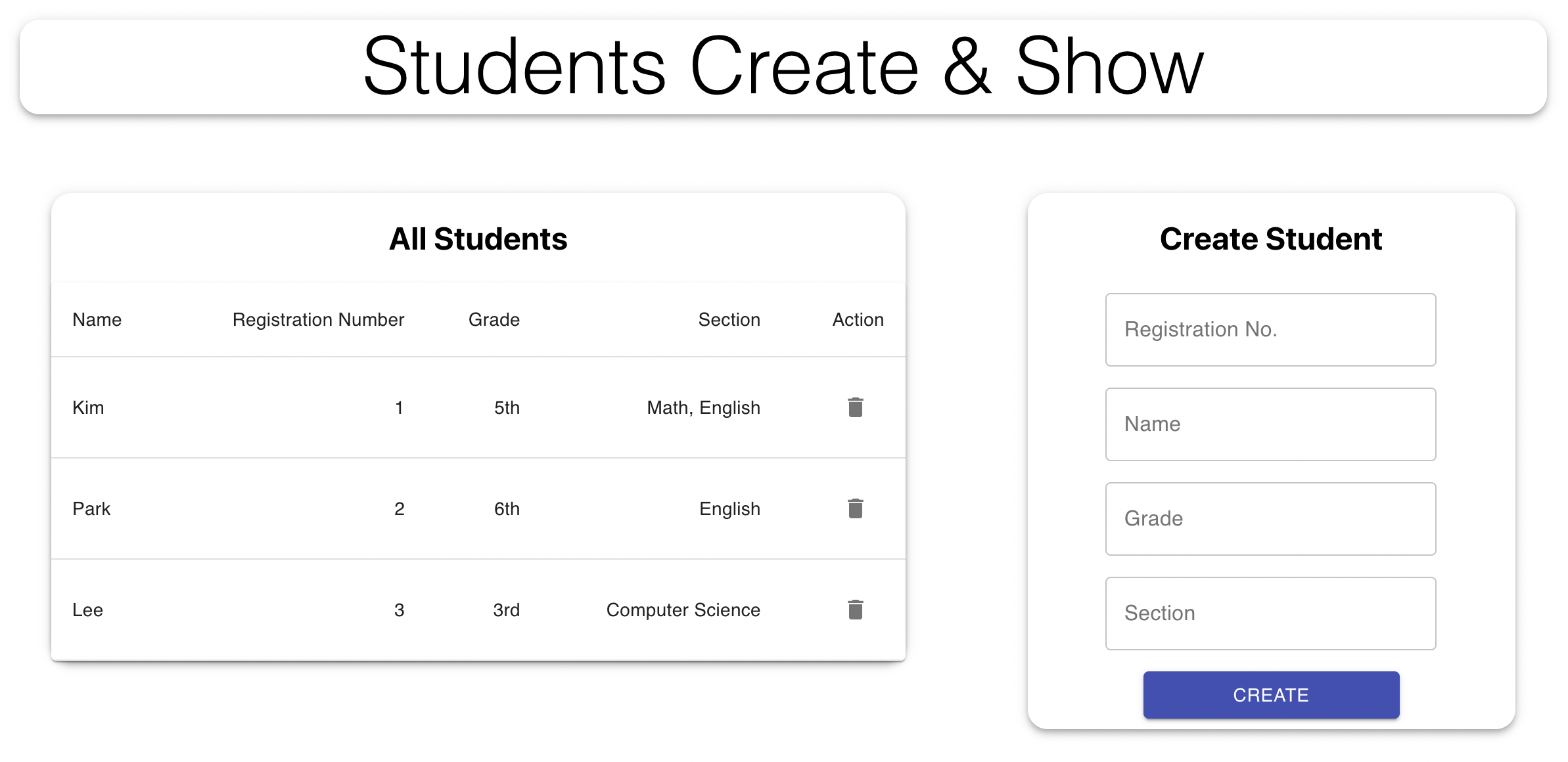
Task: Click the Name column header
Action: click(97, 320)
